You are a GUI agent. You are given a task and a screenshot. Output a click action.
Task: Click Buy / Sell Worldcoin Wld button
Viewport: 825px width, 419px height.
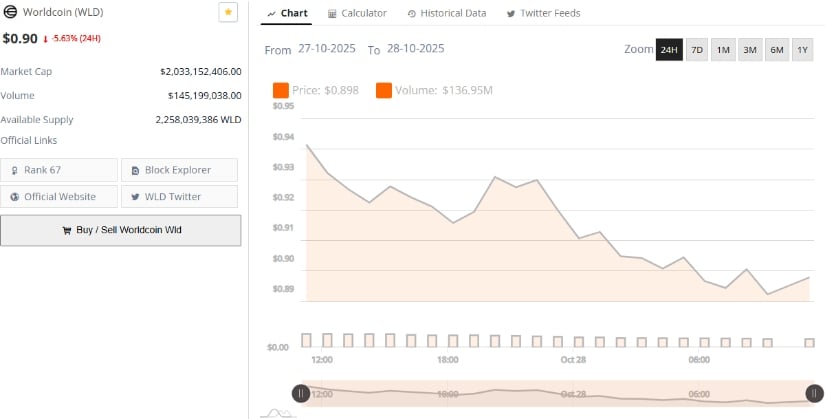tap(120, 230)
